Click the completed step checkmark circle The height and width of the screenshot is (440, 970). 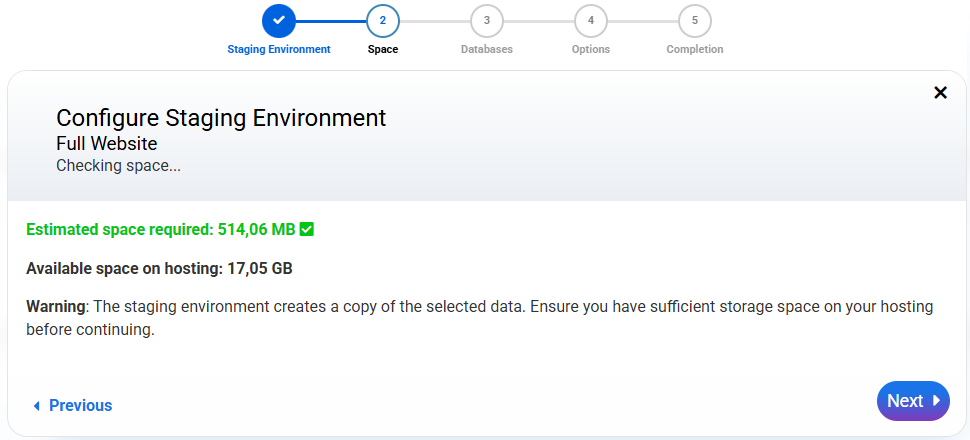(279, 20)
